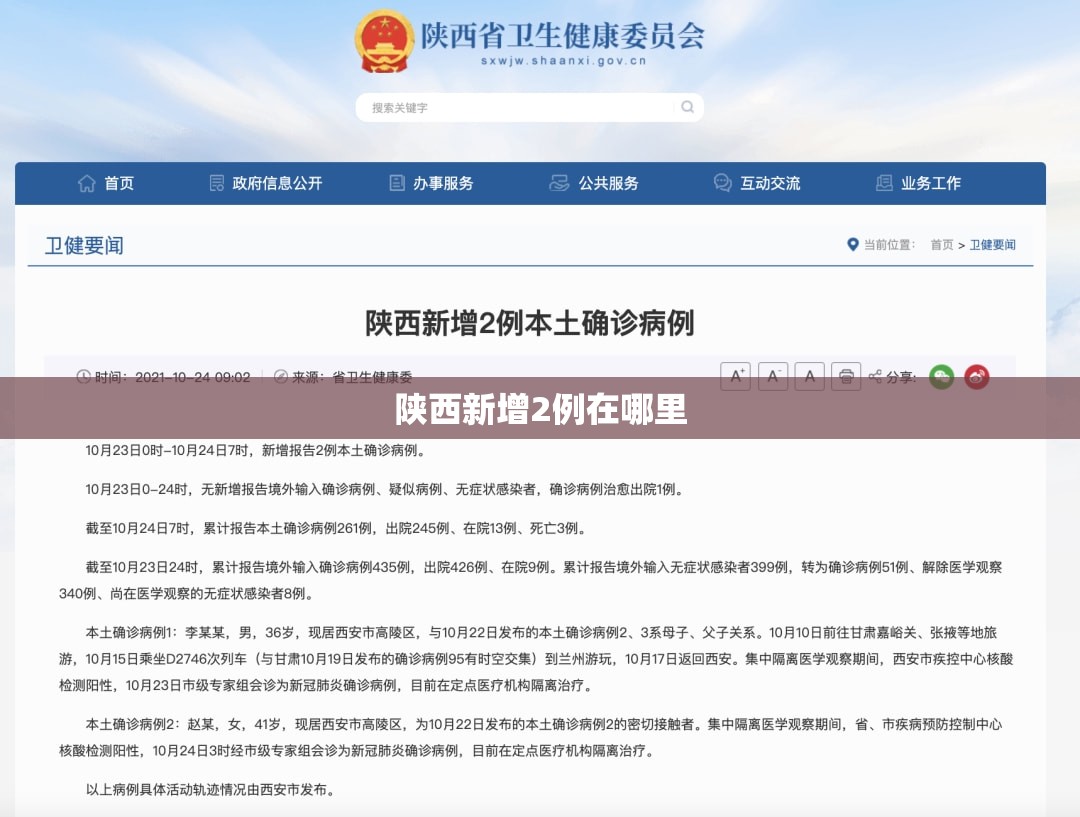Click paragraph starting 本土确诊病例2

point(530,737)
